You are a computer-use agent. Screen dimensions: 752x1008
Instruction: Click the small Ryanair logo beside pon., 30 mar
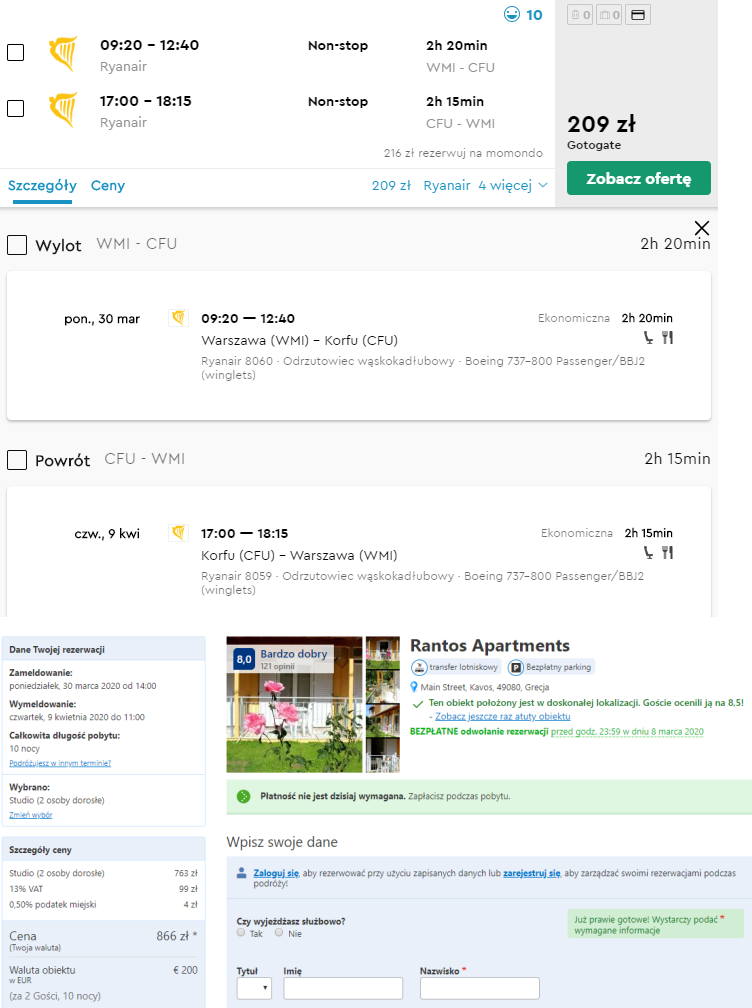click(x=178, y=318)
